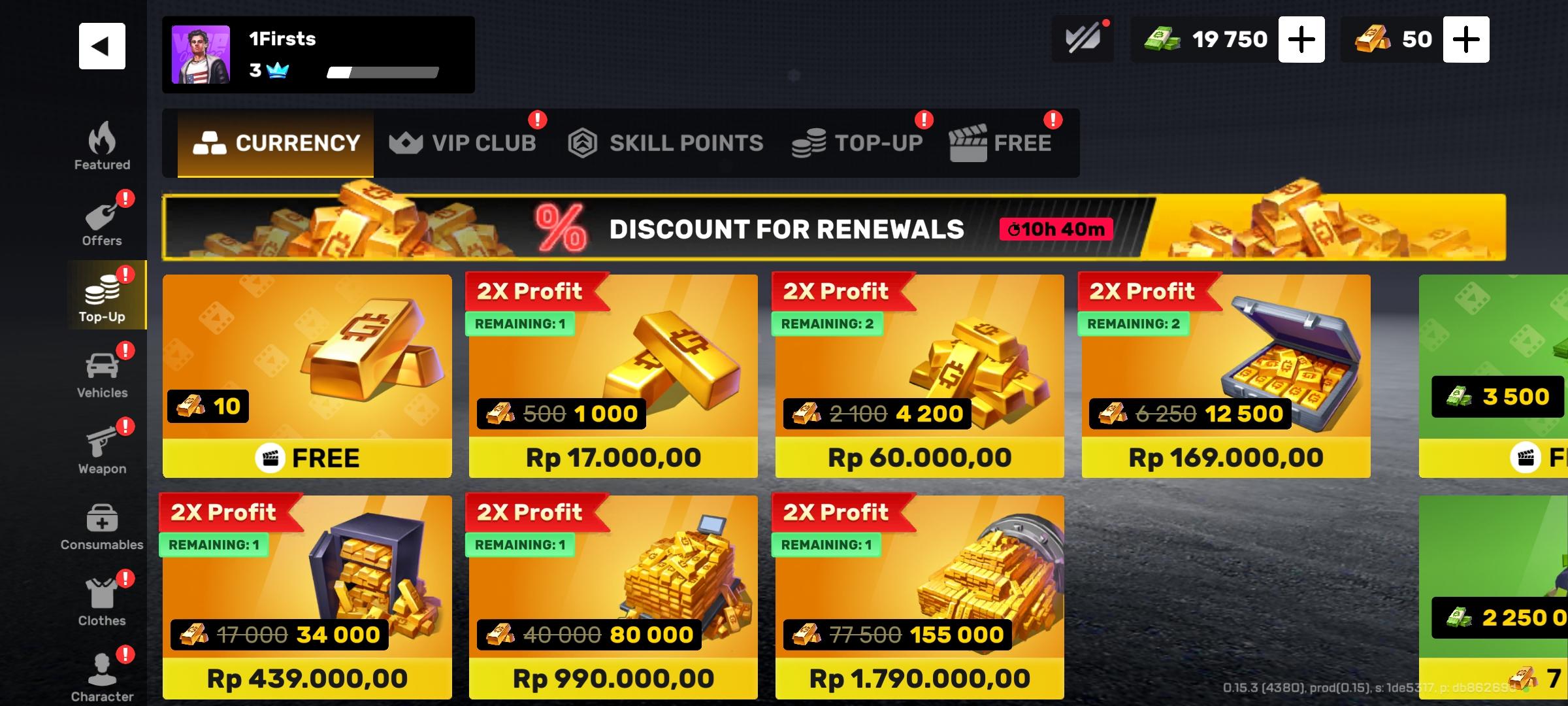Select the Clothes category
Screen dimensions: 1568x706
pyautogui.click(x=102, y=603)
